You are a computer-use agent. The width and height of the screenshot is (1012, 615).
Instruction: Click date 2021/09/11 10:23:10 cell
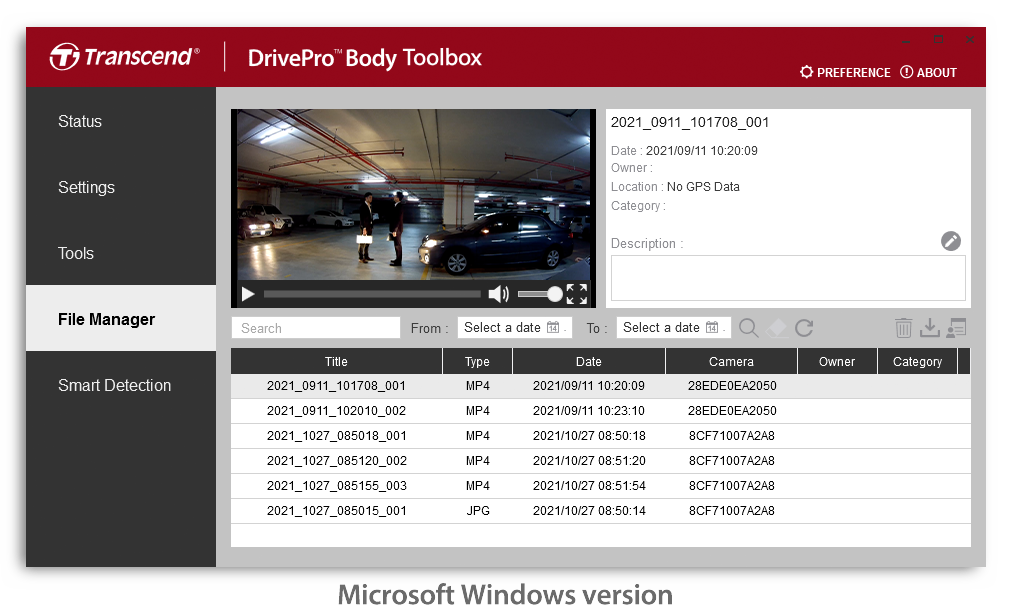(589, 411)
